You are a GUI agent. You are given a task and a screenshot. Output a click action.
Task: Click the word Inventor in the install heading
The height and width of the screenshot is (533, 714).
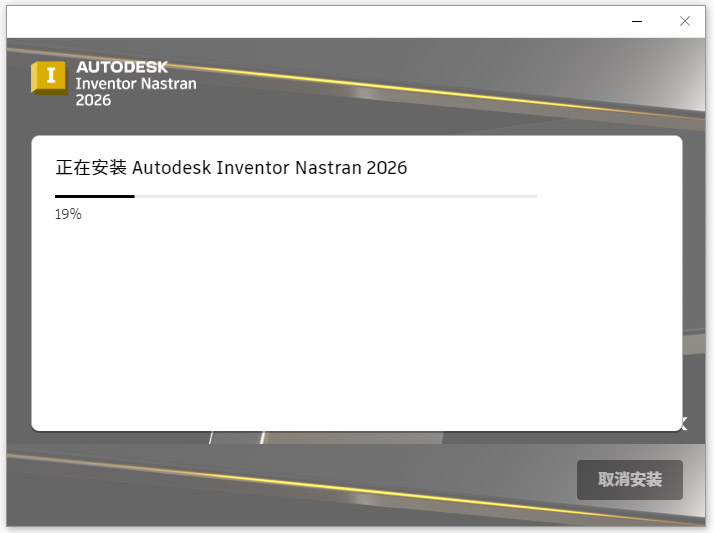pyautogui.click(x=253, y=168)
